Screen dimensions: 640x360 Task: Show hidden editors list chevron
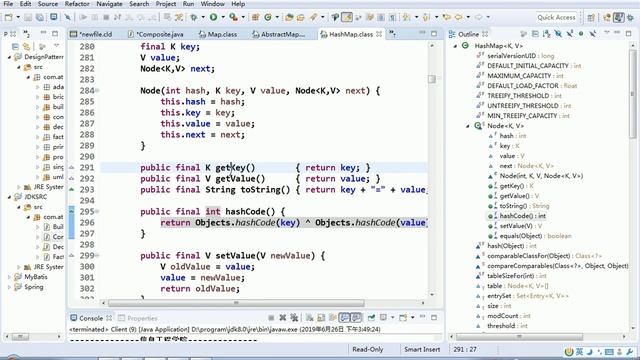(x=392, y=34)
